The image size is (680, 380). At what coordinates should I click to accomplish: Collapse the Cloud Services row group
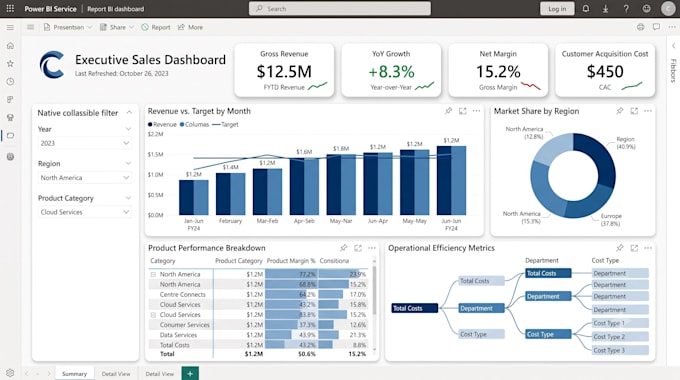153,314
